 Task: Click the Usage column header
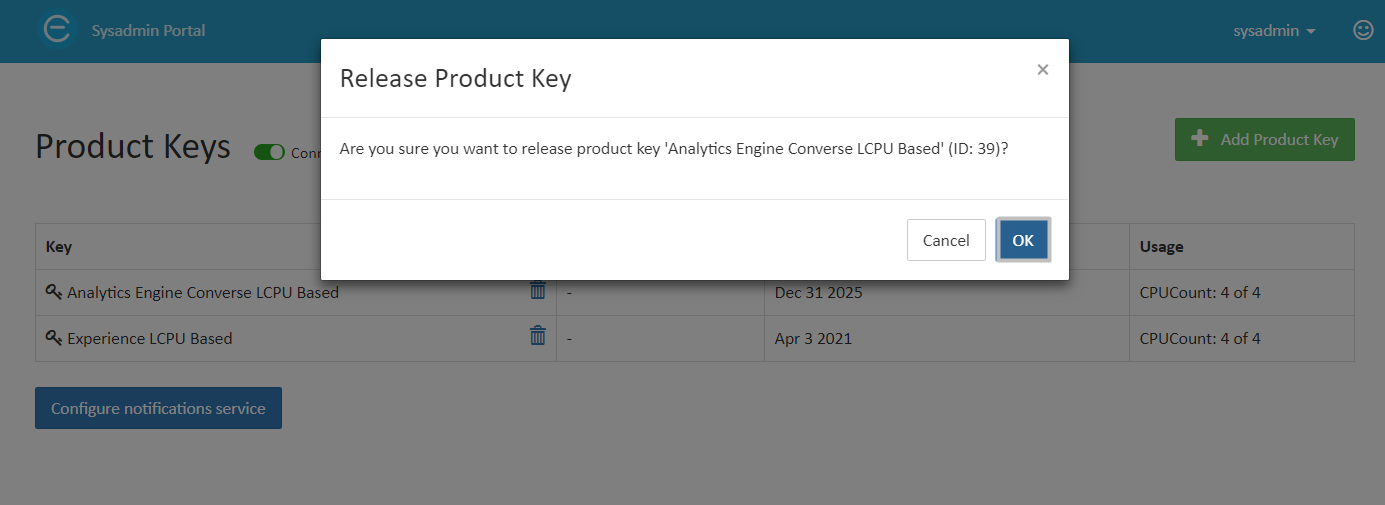(x=1161, y=246)
